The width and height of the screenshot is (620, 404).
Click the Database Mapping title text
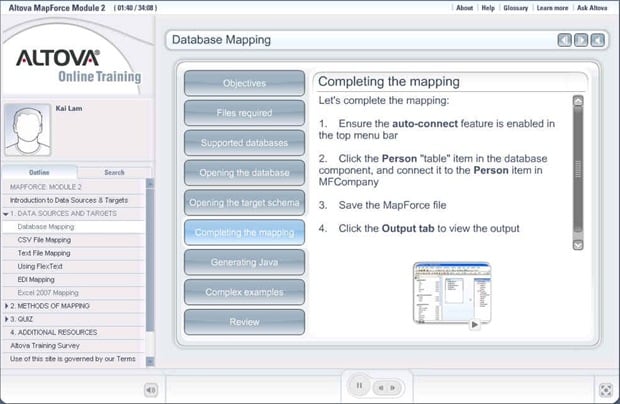[x=221, y=40]
